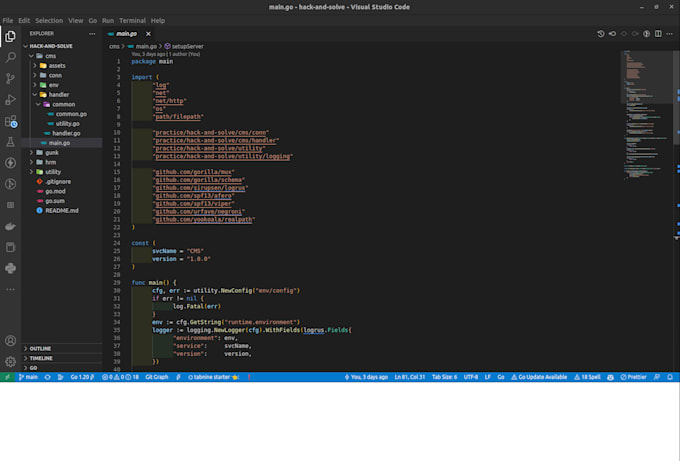Image resolution: width=680 pixels, height=461 pixels.
Task: Open the Manage gear icon
Action: click(10, 362)
